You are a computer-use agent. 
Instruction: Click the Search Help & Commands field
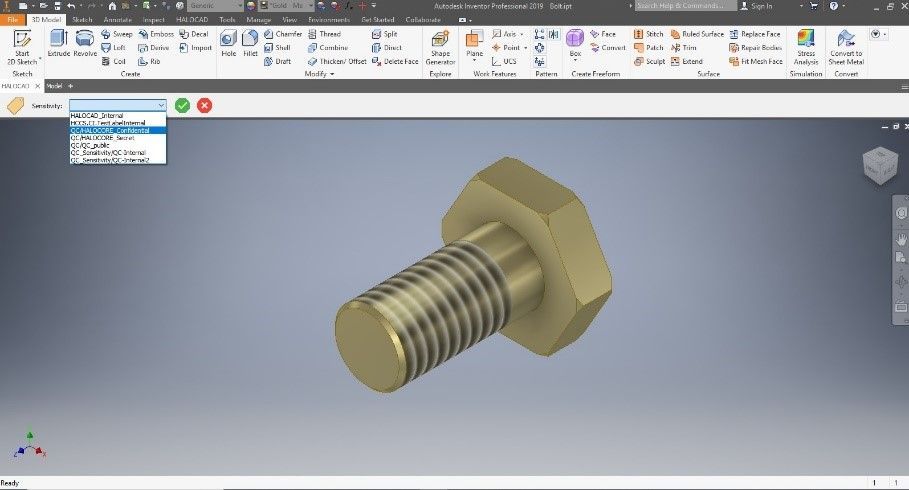(686, 6)
